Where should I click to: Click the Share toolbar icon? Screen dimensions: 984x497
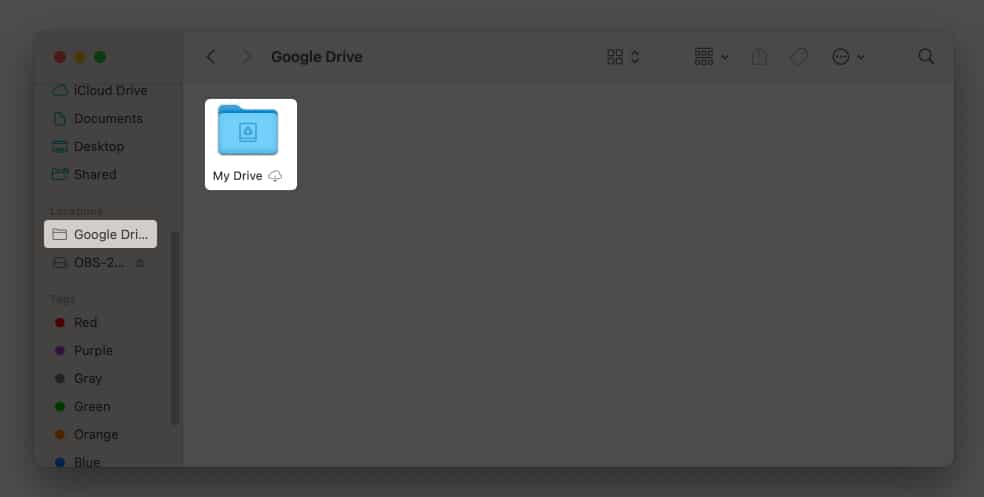[x=759, y=56]
